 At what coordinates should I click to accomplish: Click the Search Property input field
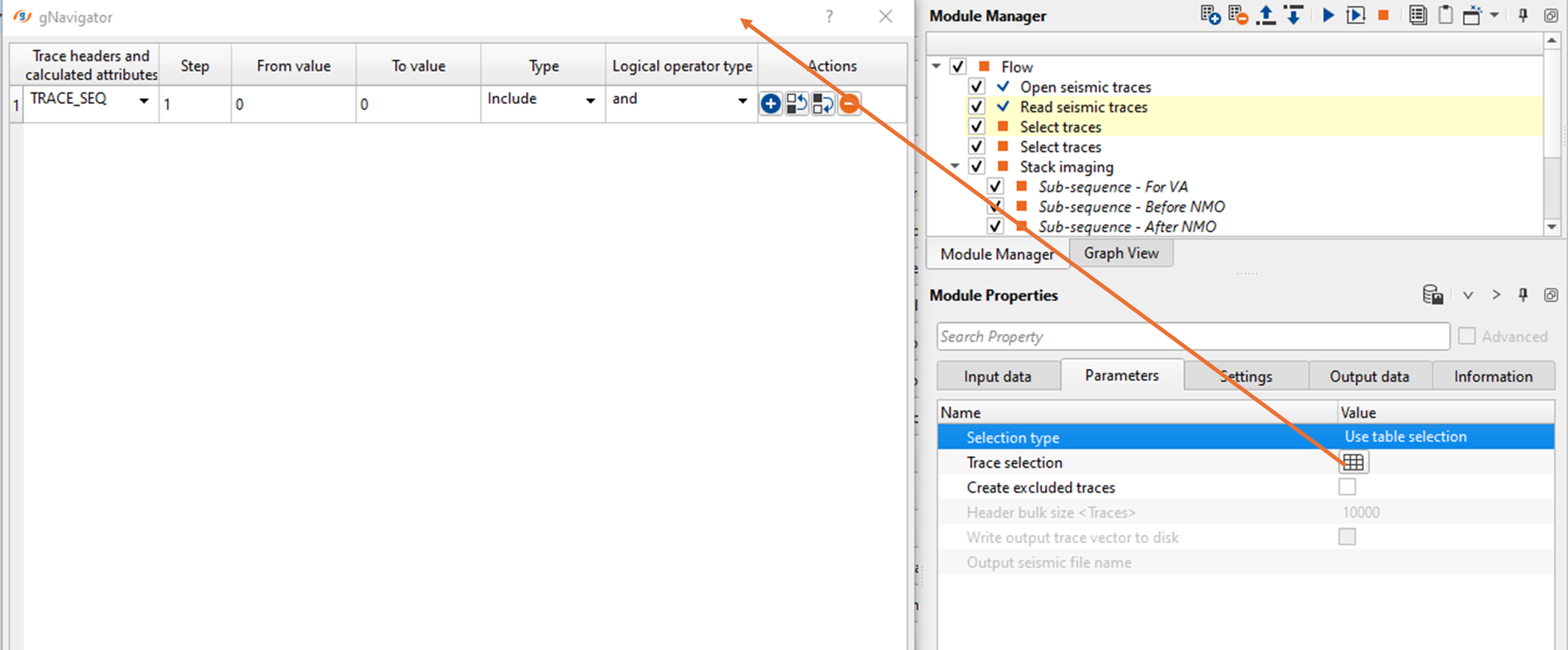click(1193, 336)
